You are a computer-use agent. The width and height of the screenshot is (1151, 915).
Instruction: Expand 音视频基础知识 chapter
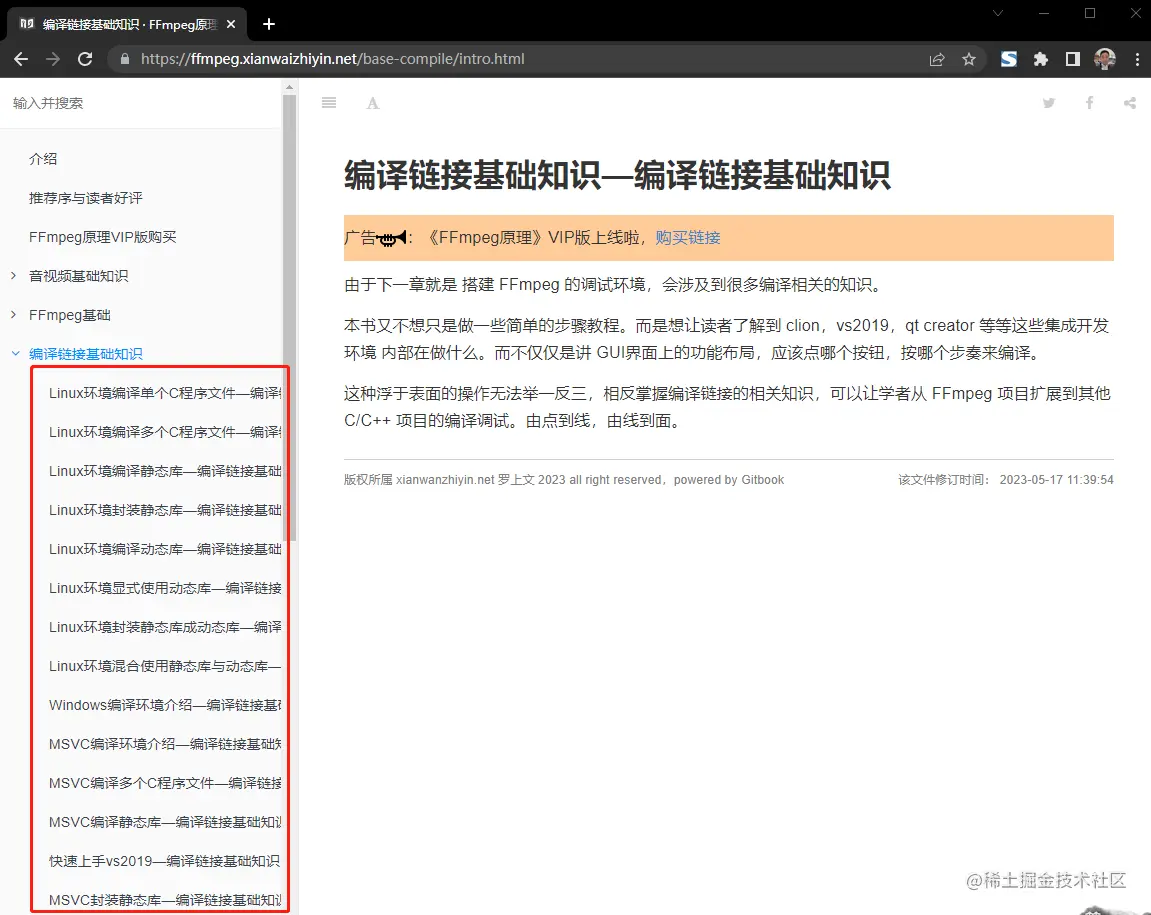tap(14, 275)
